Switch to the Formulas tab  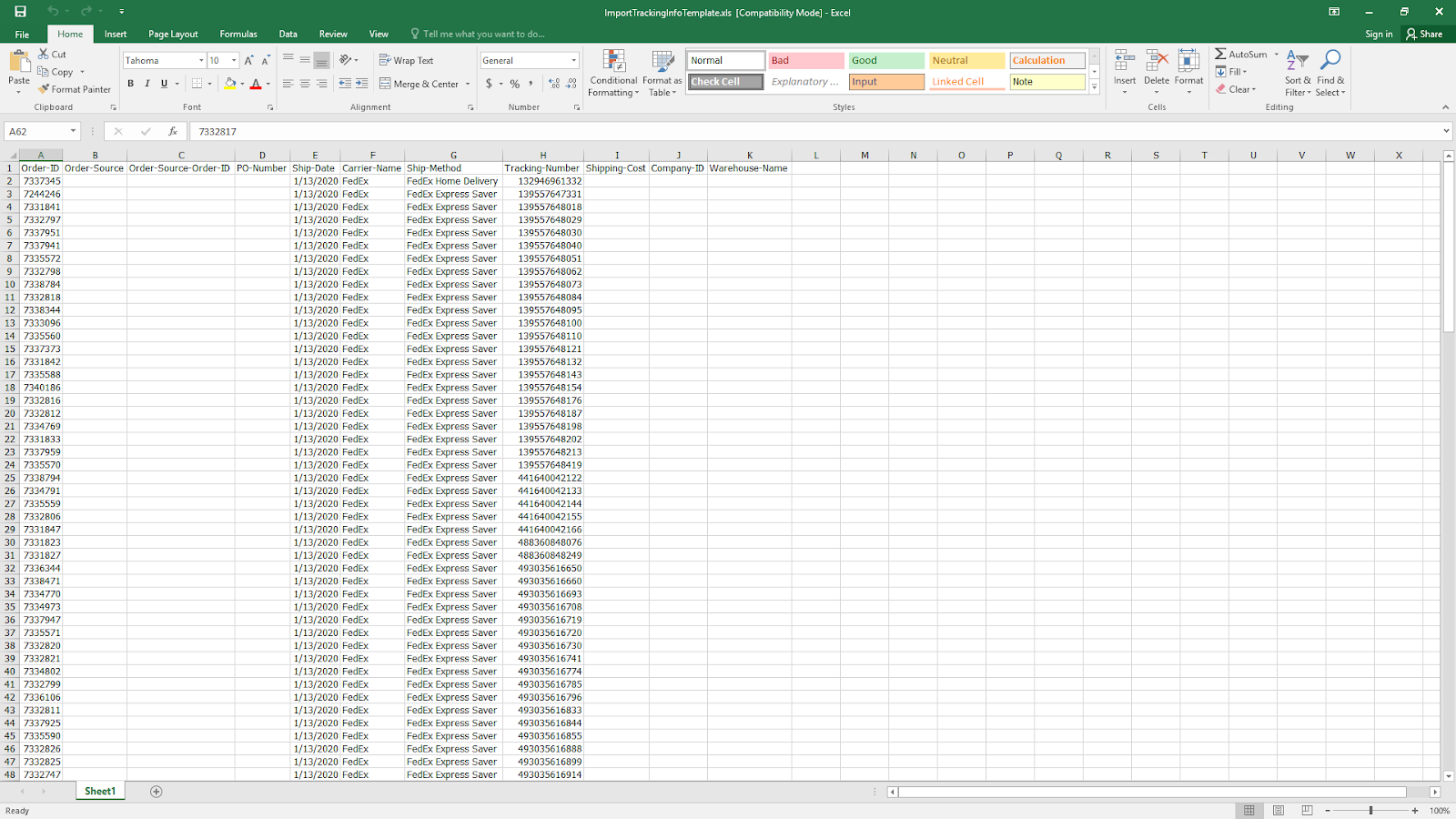click(x=238, y=34)
